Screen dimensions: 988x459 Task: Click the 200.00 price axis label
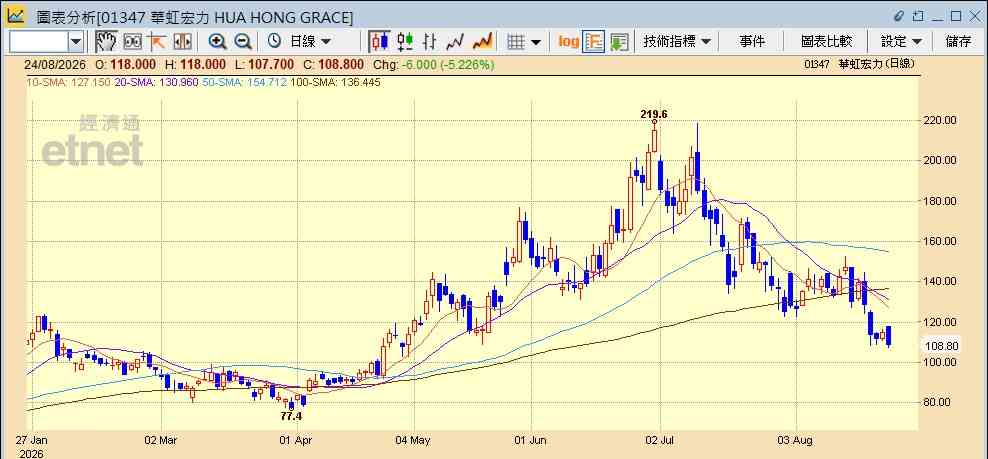coord(941,160)
